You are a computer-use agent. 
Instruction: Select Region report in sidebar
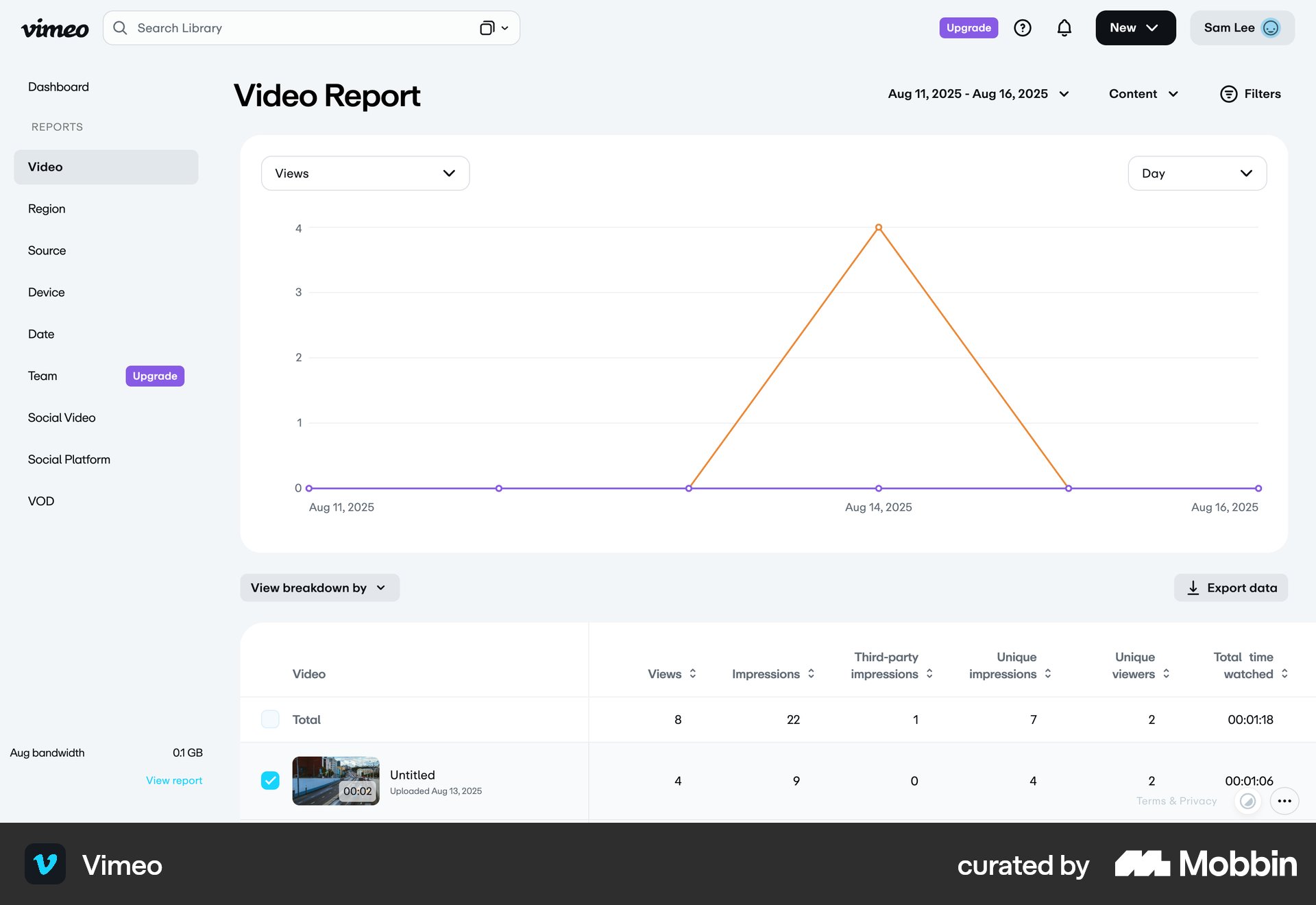[x=47, y=208]
